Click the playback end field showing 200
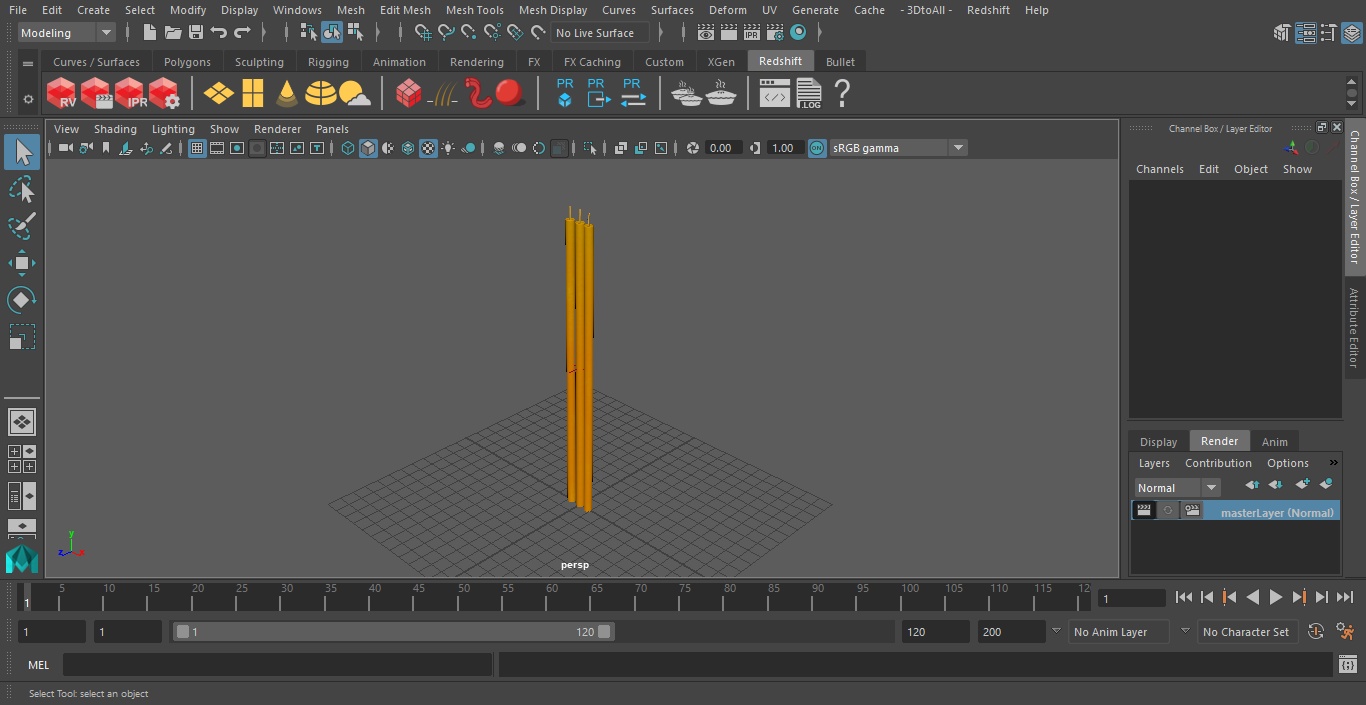 click(x=1011, y=632)
